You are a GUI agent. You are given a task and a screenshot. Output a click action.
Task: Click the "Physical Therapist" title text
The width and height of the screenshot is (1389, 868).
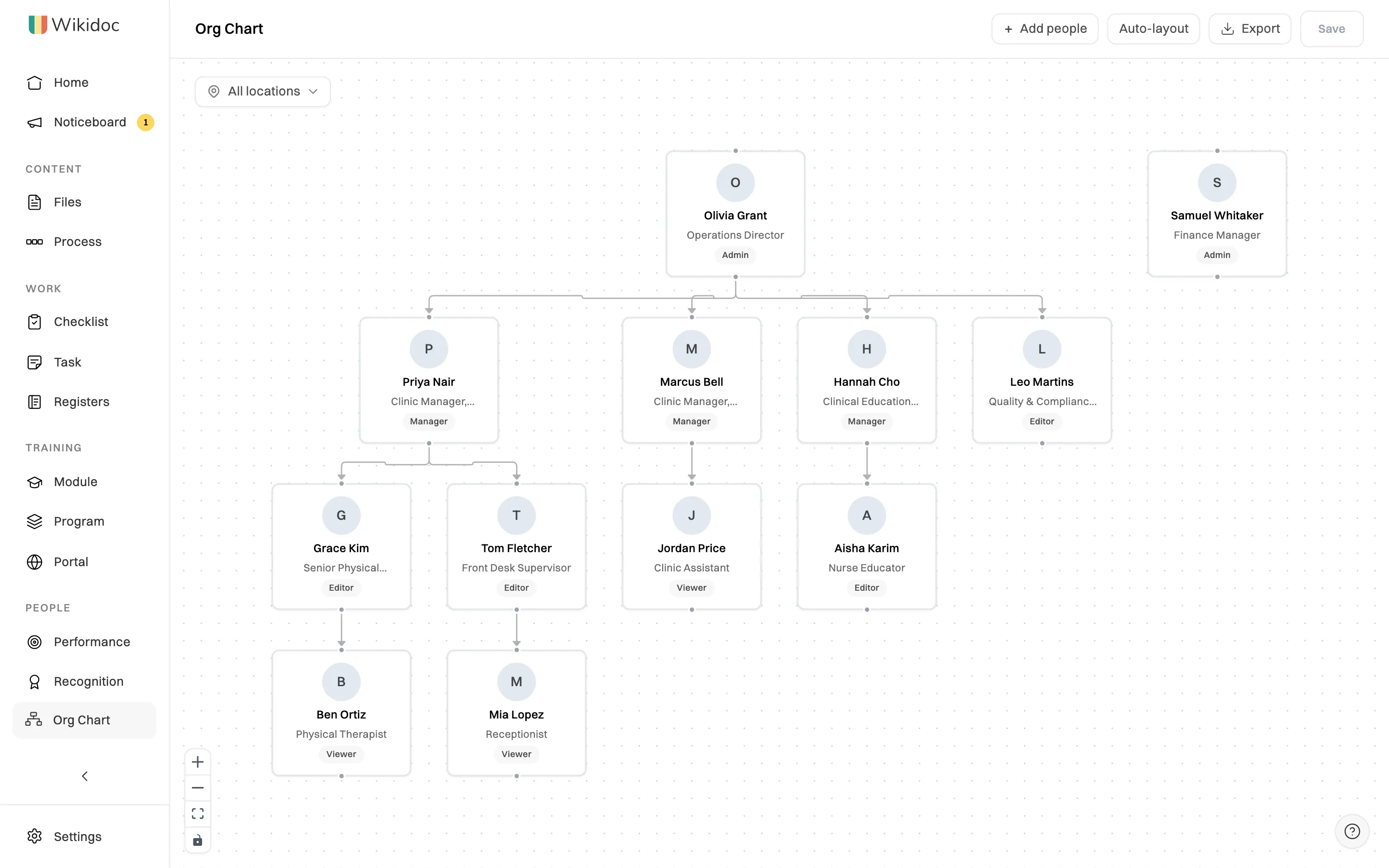point(341,734)
